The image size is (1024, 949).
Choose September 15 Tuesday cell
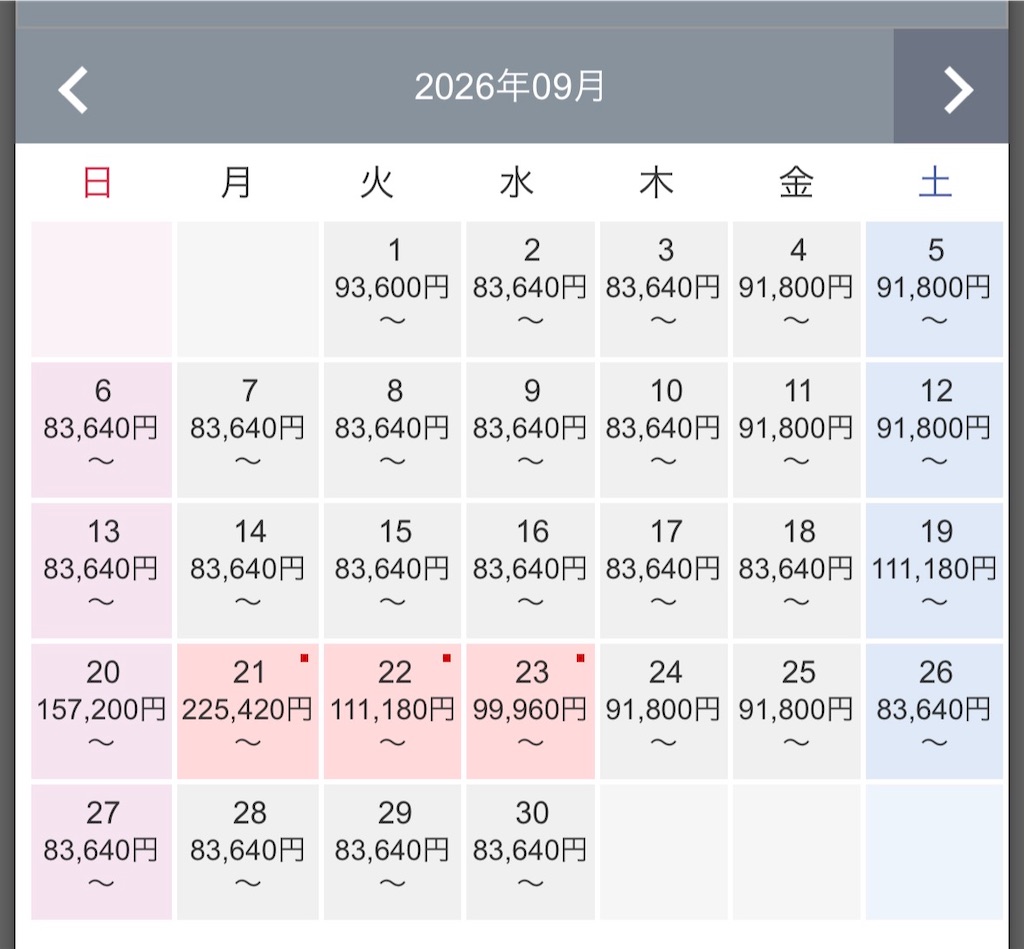tap(392, 570)
